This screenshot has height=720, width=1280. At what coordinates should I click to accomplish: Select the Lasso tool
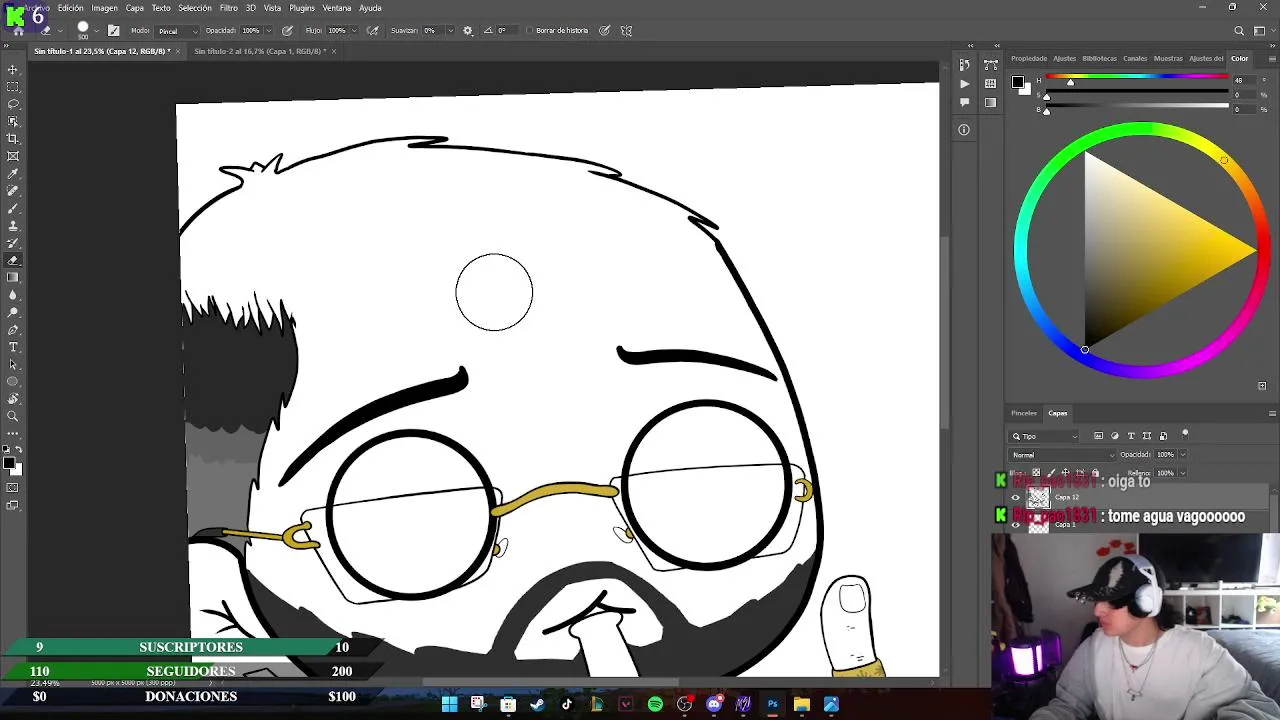click(13, 104)
